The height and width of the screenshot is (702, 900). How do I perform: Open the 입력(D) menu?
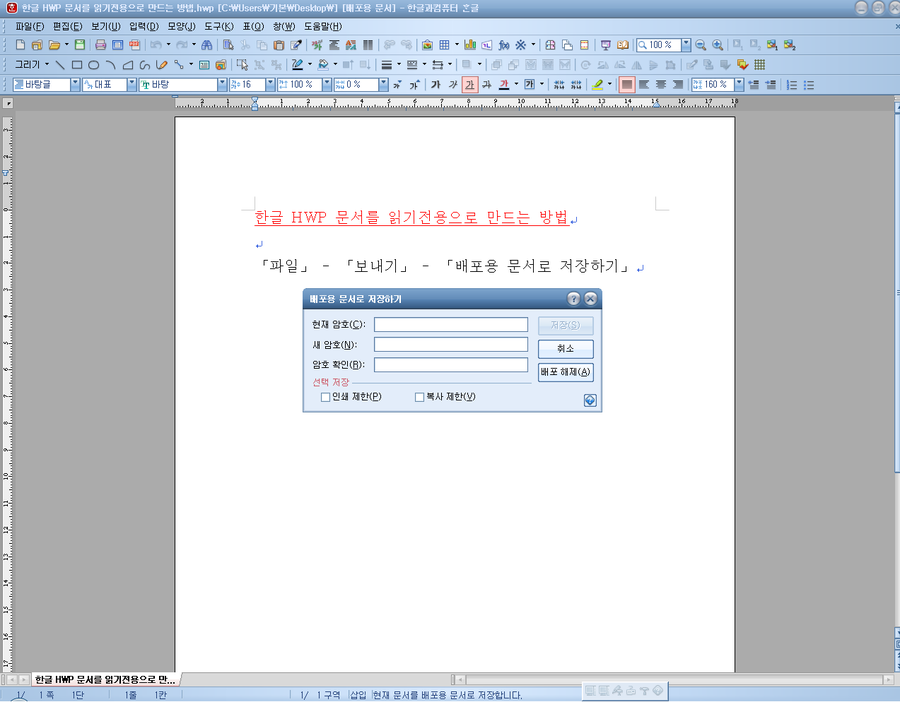[x=143, y=26]
